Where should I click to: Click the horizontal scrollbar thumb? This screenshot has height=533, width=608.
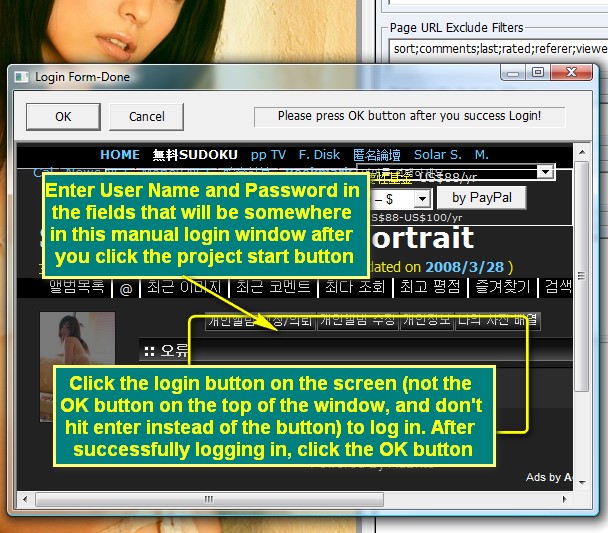(x=209, y=499)
